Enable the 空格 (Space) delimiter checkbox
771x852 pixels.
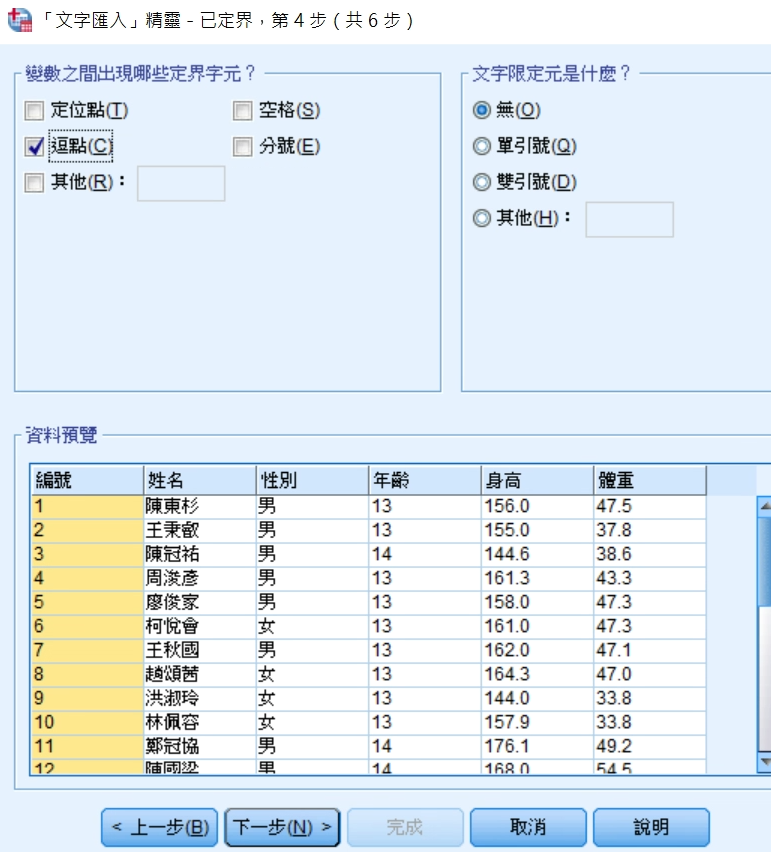[x=242, y=111]
